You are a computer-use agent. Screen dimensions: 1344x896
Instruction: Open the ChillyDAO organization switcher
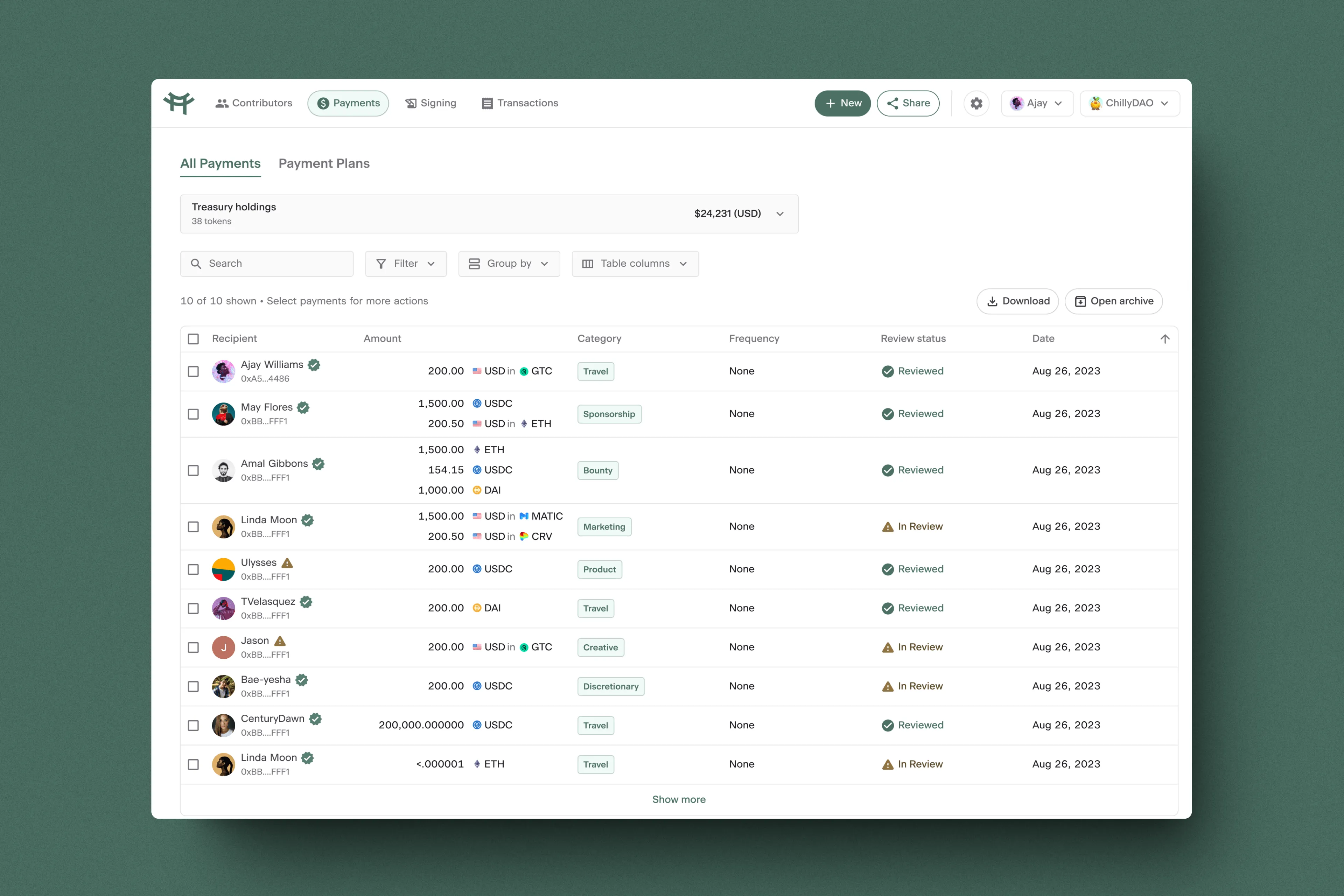[1130, 104]
